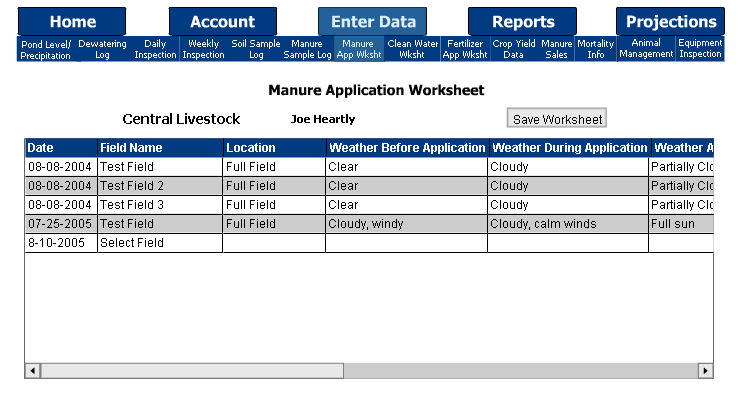This screenshot has height=400, width=746.
Task: Click the Cloudy, calm winds cell
Action: tap(568, 224)
